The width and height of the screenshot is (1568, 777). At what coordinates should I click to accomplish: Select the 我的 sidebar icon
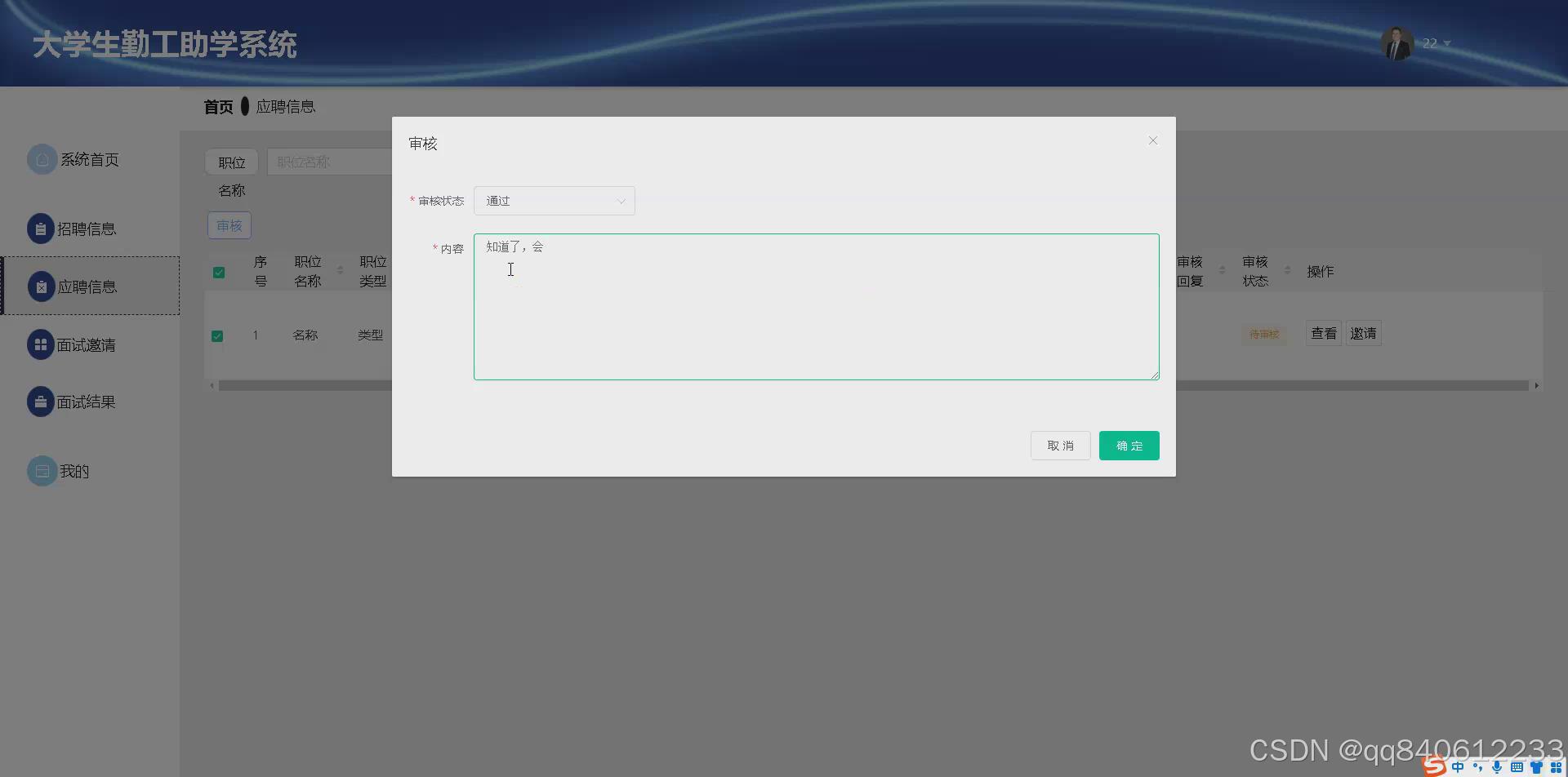tap(42, 471)
